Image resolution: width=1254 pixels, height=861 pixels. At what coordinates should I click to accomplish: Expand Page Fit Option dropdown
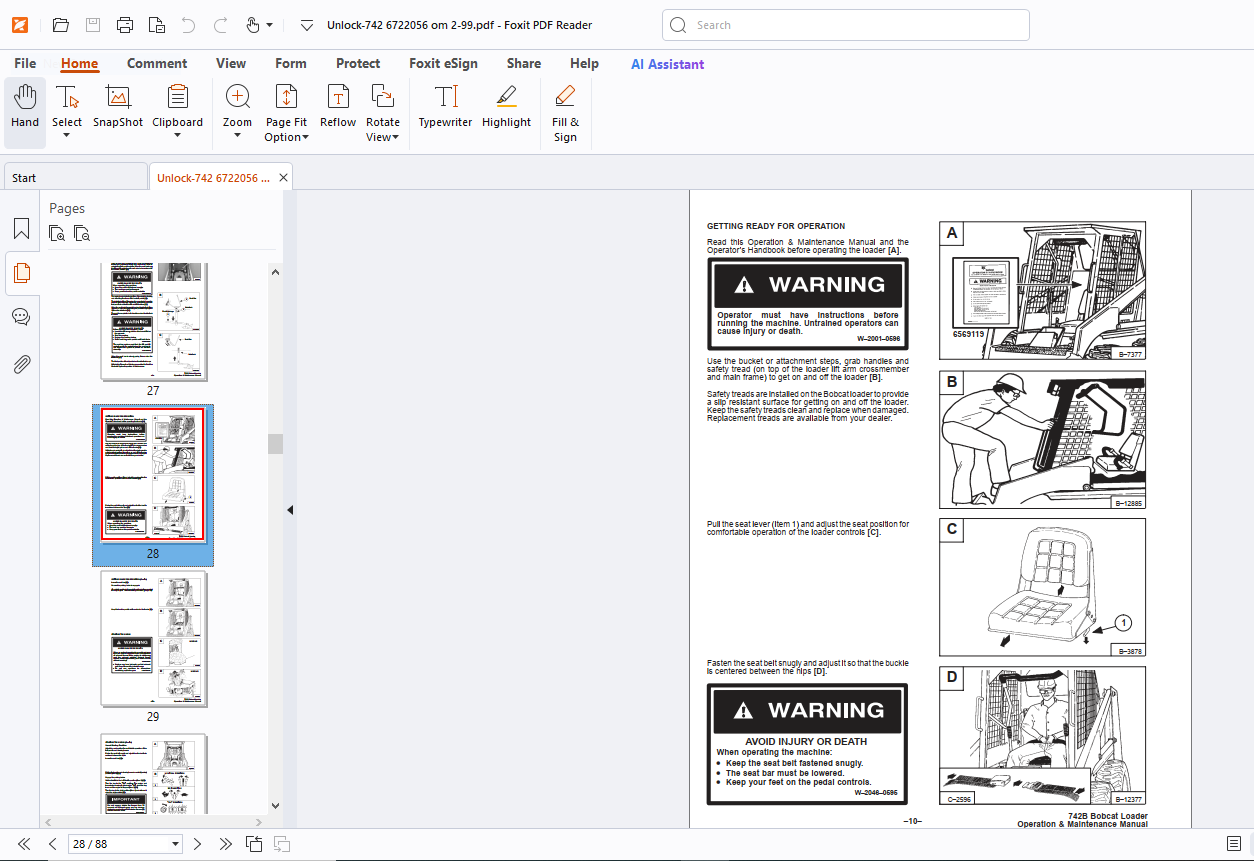coord(305,138)
